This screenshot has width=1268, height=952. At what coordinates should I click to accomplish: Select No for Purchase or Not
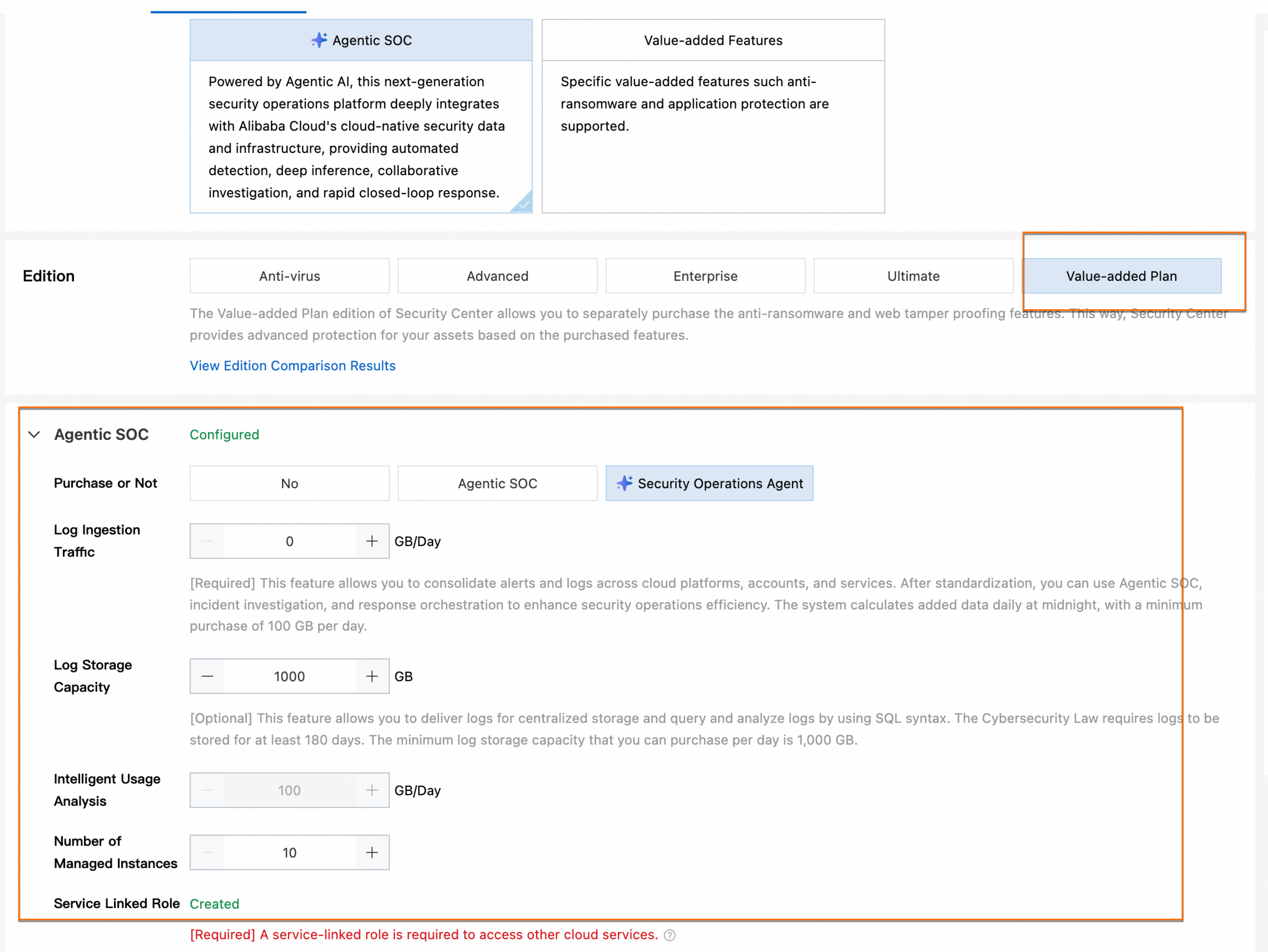click(x=289, y=483)
